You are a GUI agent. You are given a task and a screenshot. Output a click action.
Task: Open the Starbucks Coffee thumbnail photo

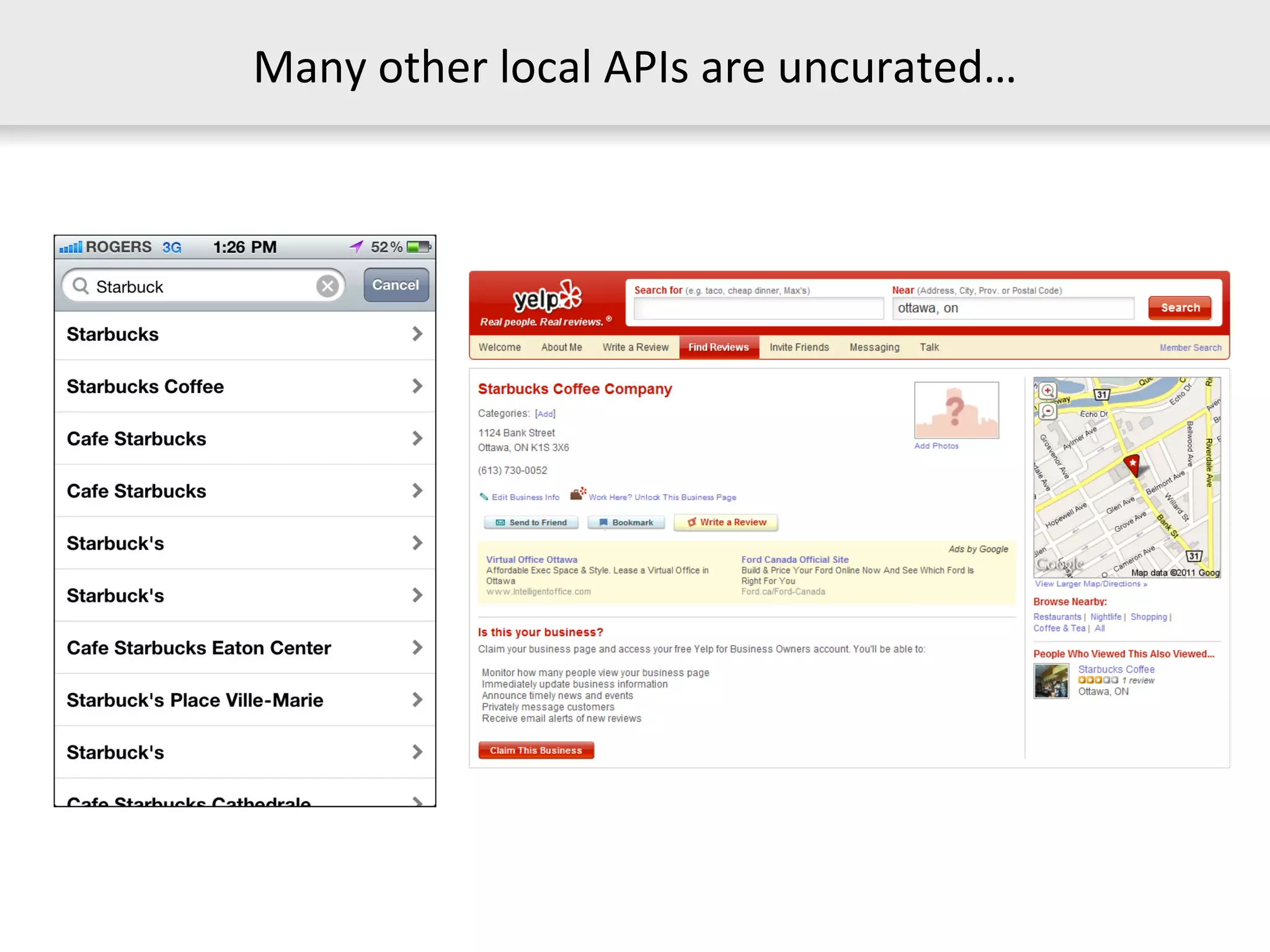click(x=1051, y=681)
